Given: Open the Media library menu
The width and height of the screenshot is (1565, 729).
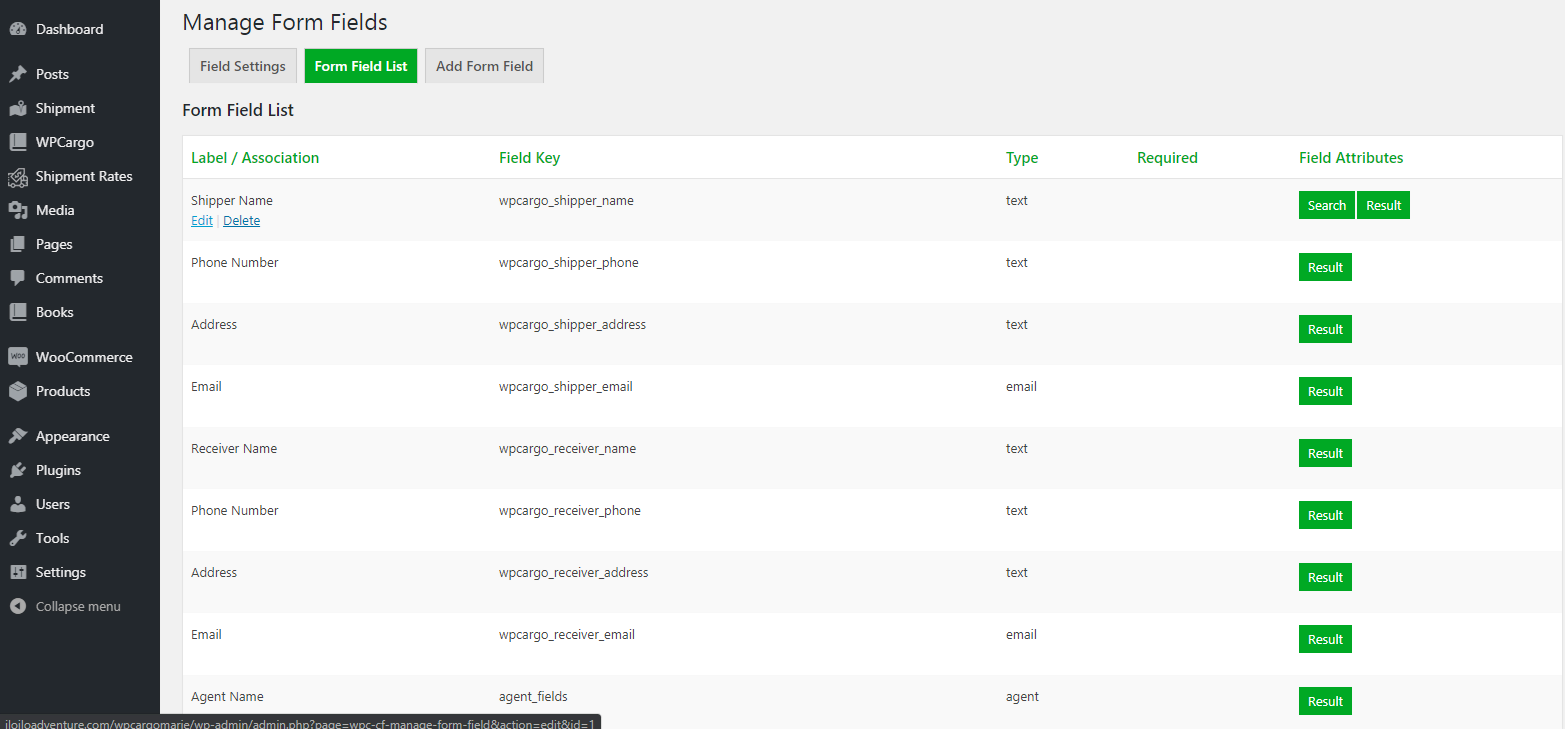Looking at the screenshot, I should tap(80, 210).
